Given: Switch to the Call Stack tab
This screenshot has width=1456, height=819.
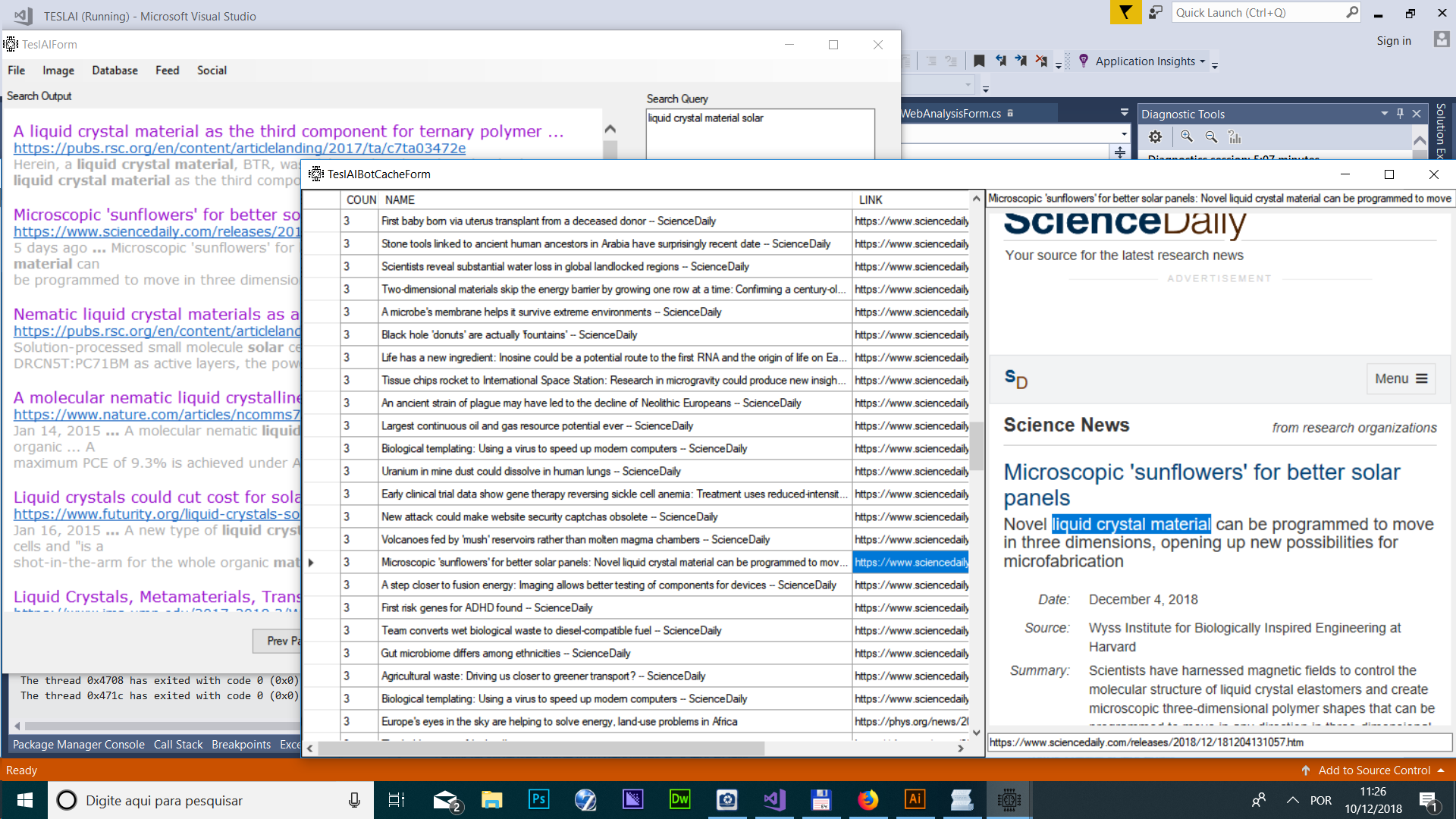Looking at the screenshot, I should [x=178, y=745].
